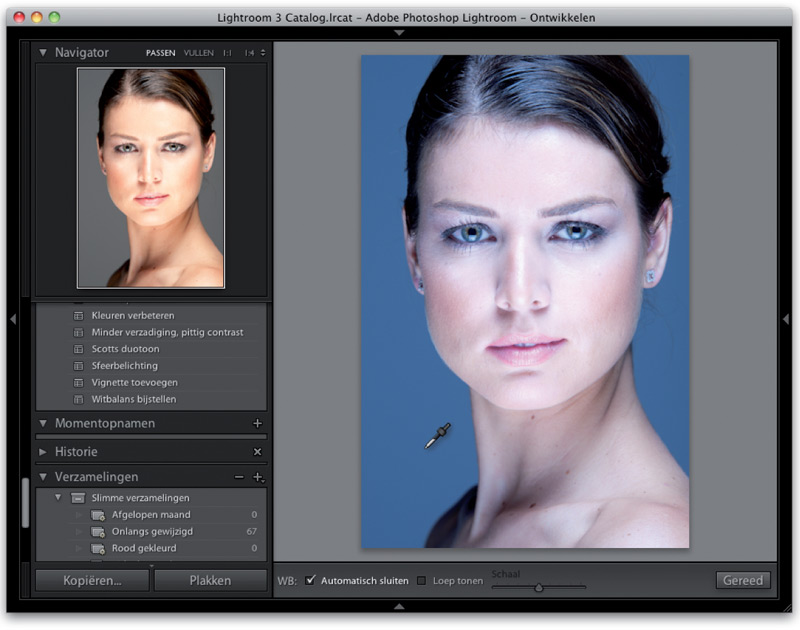The image size is (800, 630).
Task: Set Navigator zoom to Vullen
Action: (198, 53)
